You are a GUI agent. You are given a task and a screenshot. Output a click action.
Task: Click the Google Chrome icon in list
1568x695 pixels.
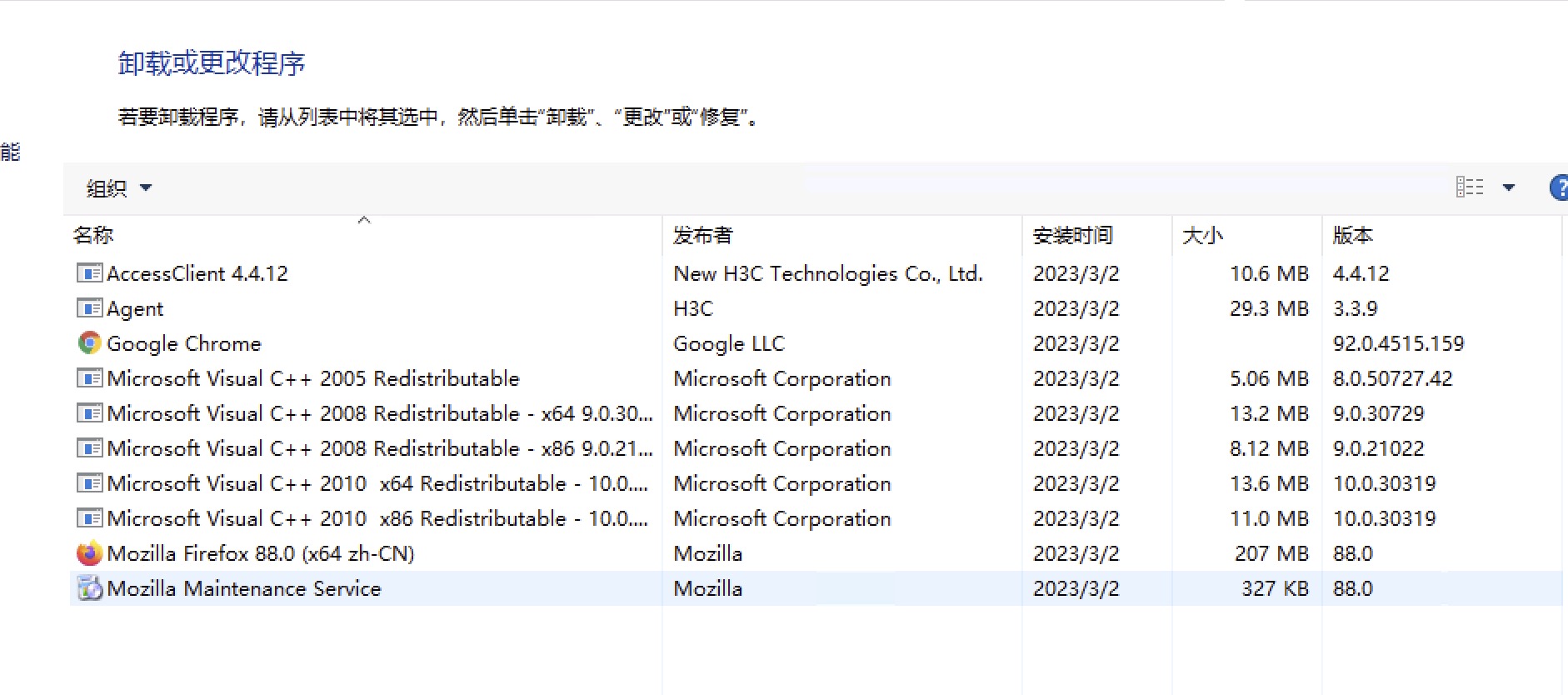point(89,343)
